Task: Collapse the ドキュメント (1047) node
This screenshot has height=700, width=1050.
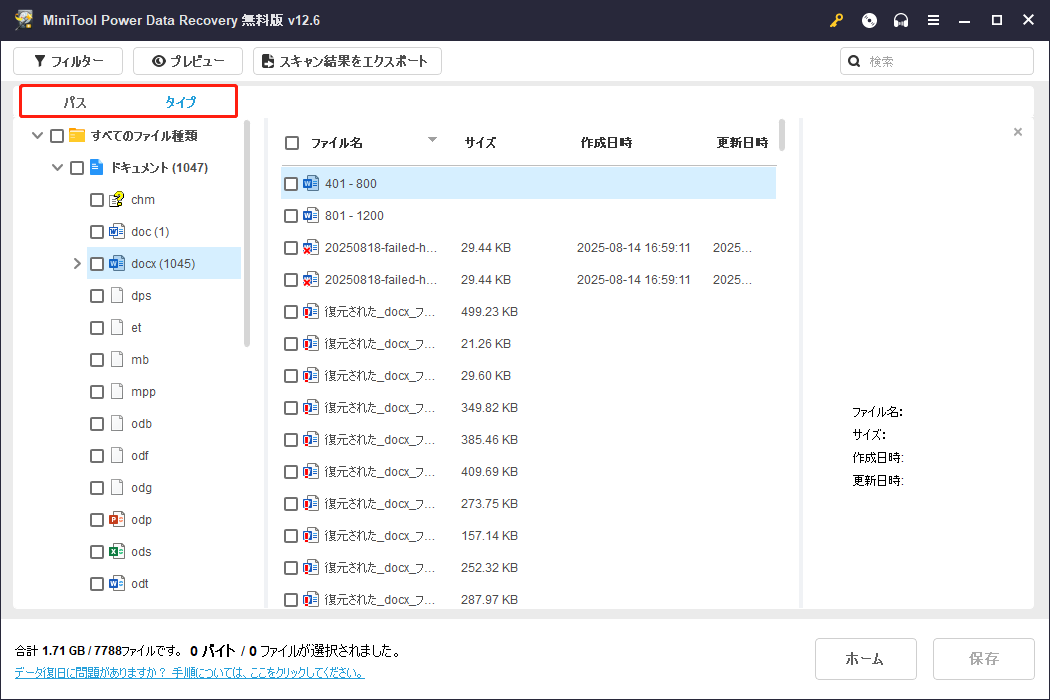Action: tap(57, 167)
